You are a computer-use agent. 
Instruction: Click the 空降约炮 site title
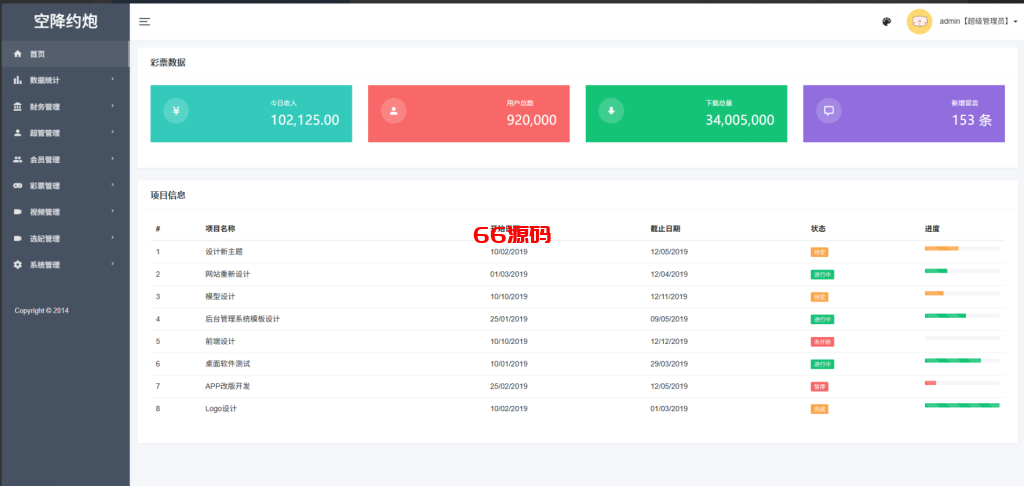65,21
